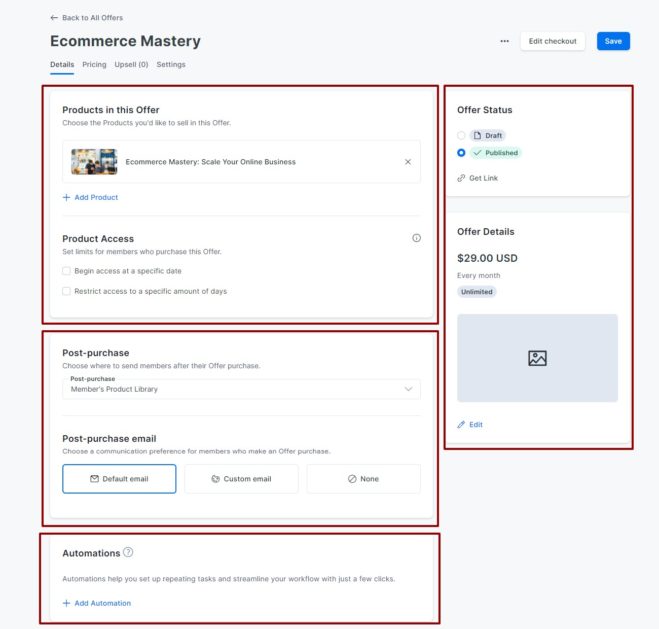Select the Published status radio button

point(461,153)
